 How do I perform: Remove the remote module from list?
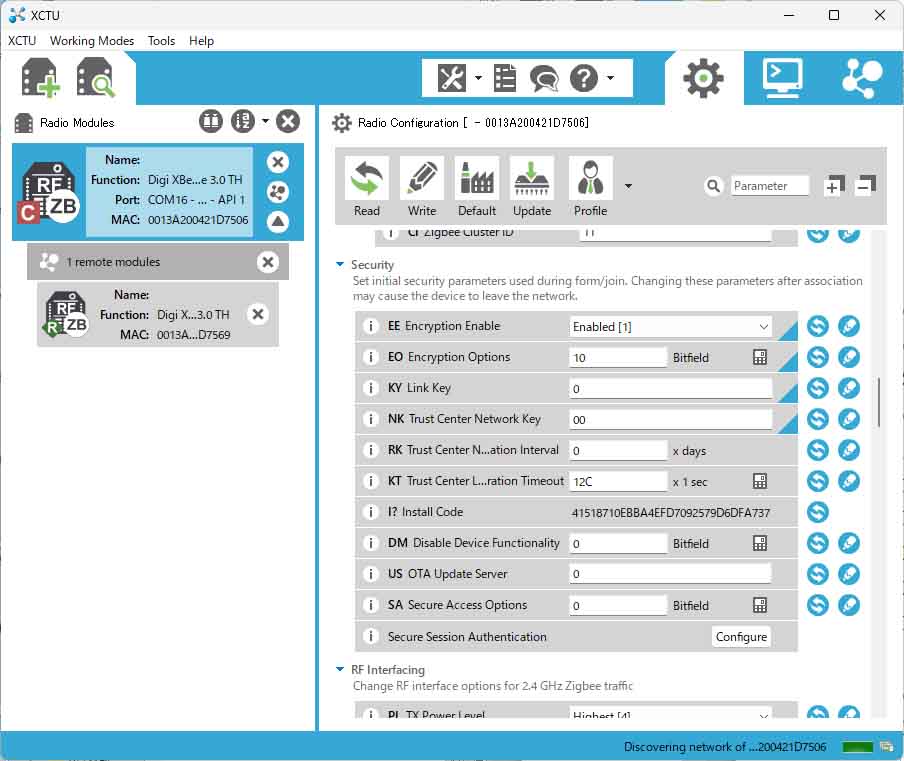pyautogui.click(x=258, y=314)
